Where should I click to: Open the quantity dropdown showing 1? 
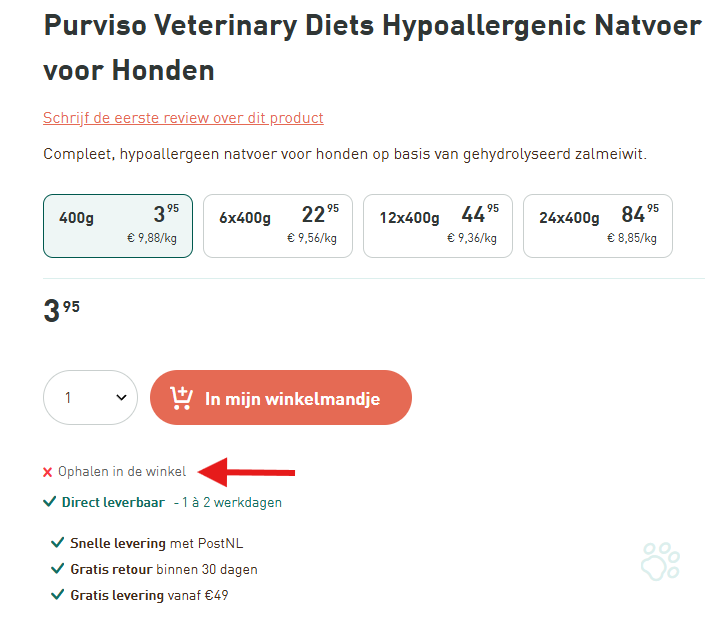[x=90, y=398]
